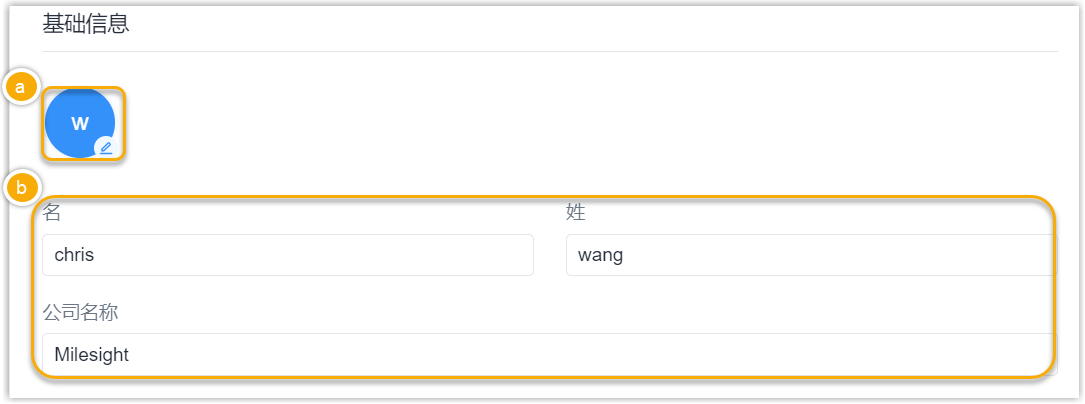The image size is (1085, 404).
Task: Click the 名 field label
Action: [x=52, y=212]
